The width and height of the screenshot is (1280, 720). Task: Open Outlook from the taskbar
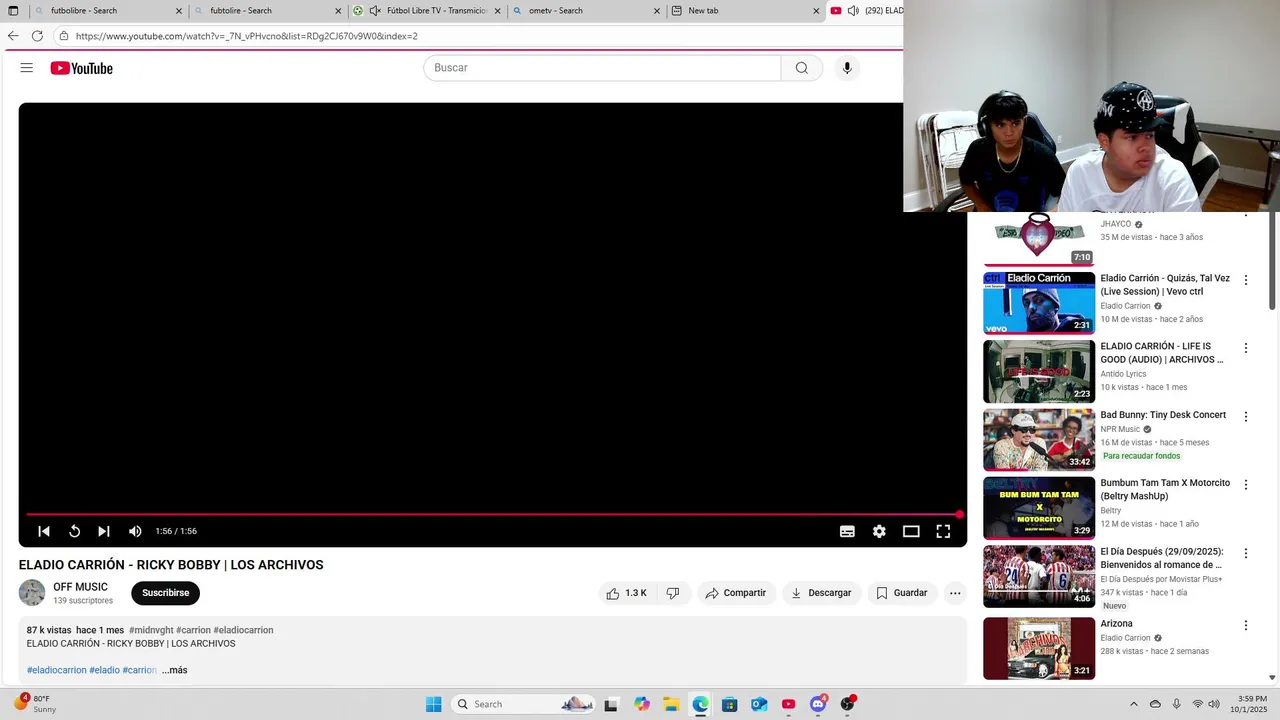pos(759,704)
